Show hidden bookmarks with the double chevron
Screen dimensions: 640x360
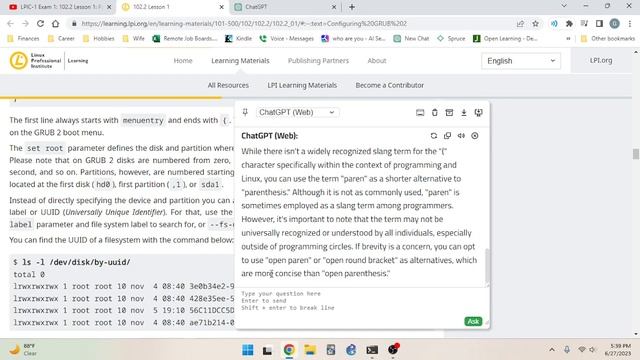coord(568,38)
